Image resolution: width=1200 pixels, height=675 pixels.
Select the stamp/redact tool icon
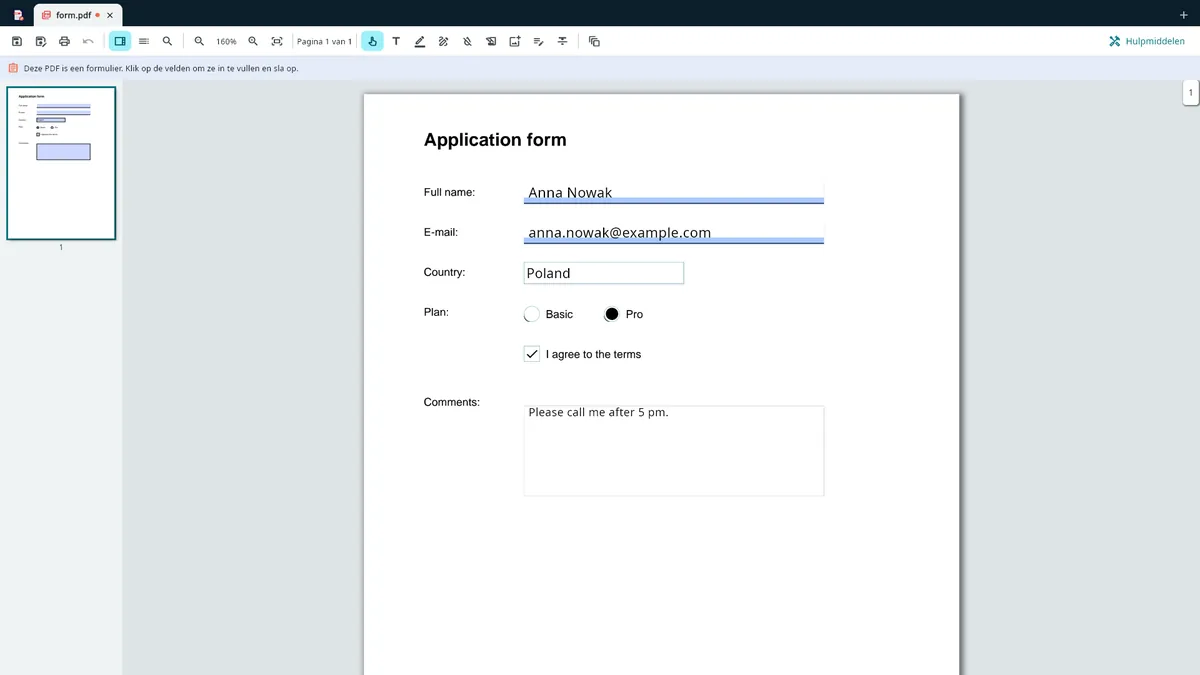(x=491, y=41)
